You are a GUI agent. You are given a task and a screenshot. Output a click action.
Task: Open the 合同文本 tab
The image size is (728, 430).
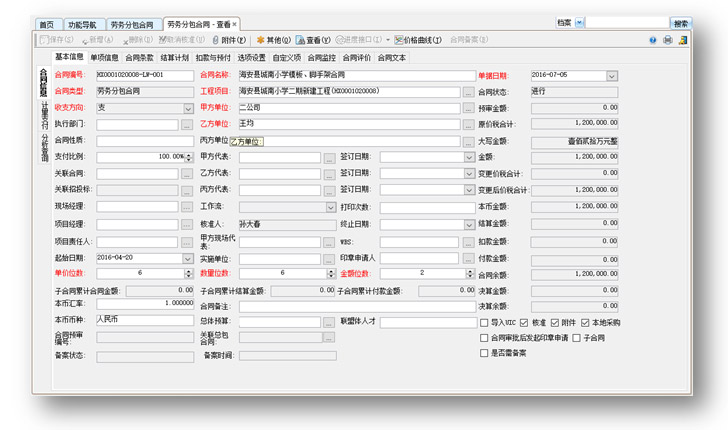pos(392,58)
